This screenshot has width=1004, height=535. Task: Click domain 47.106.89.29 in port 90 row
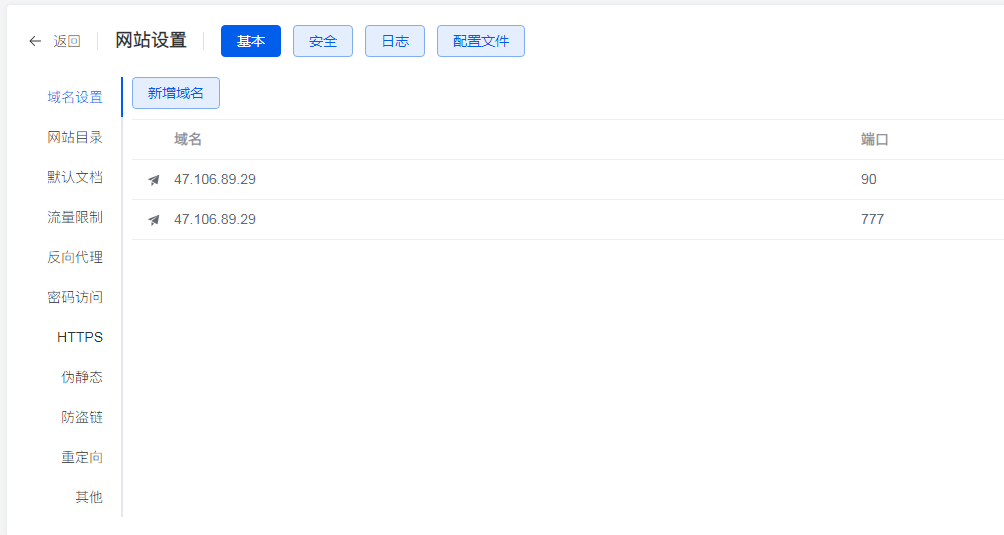click(x=215, y=179)
